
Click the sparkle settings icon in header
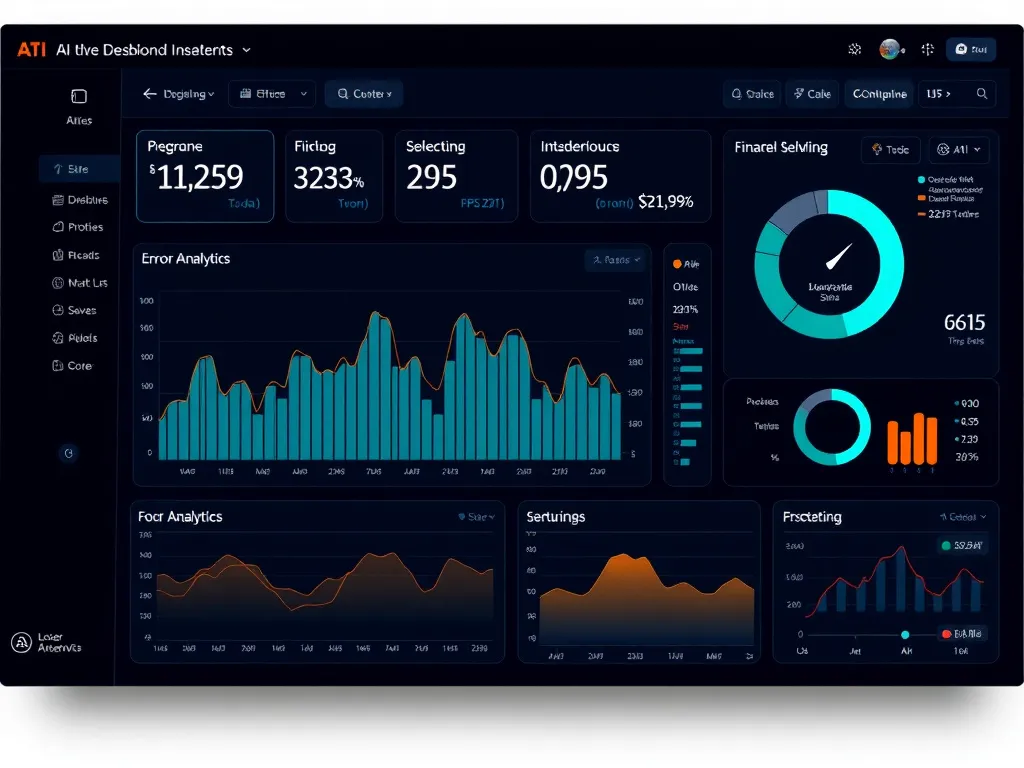click(x=854, y=49)
